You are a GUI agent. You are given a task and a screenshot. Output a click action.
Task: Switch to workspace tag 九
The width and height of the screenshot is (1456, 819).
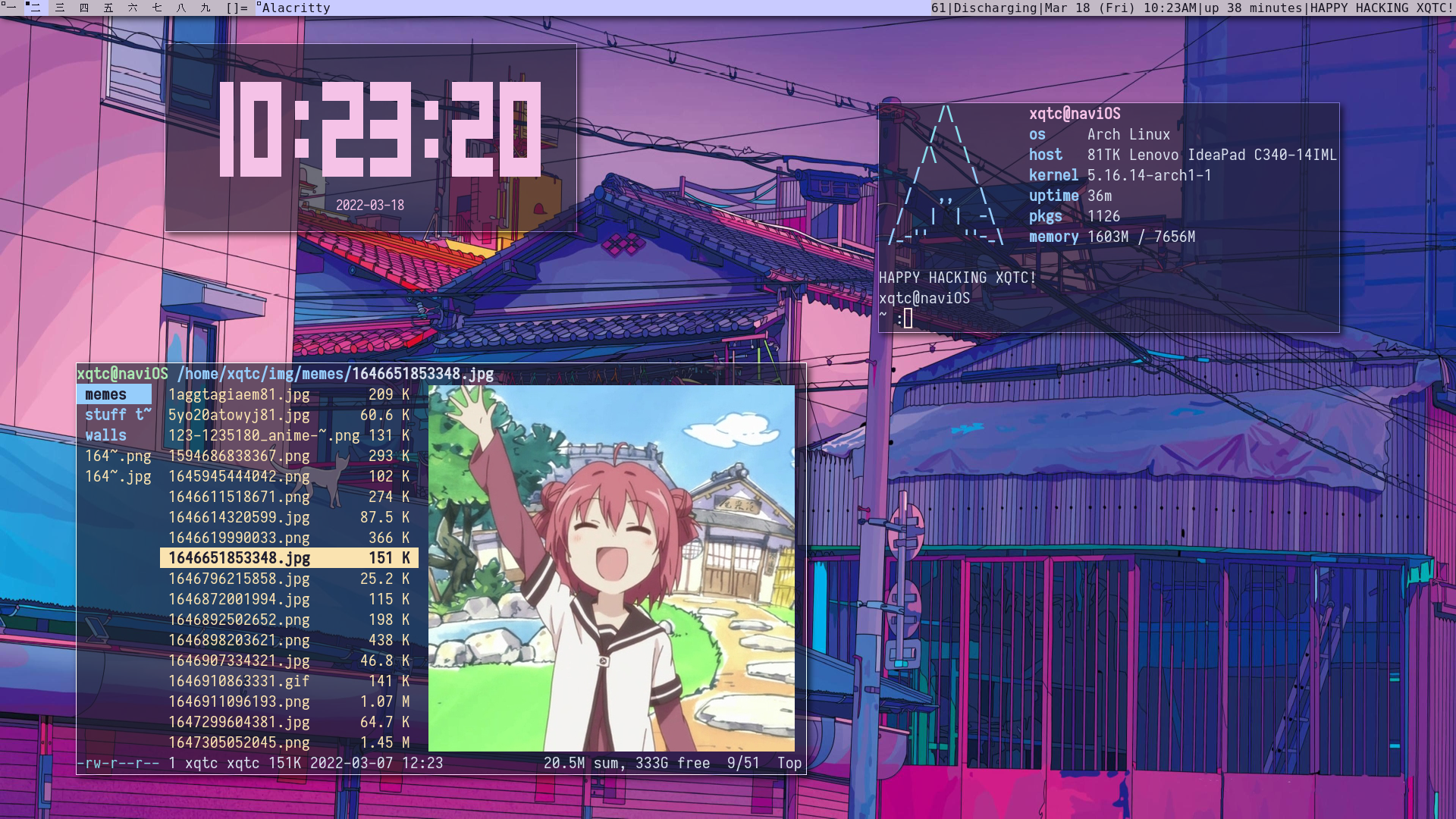pos(206,8)
